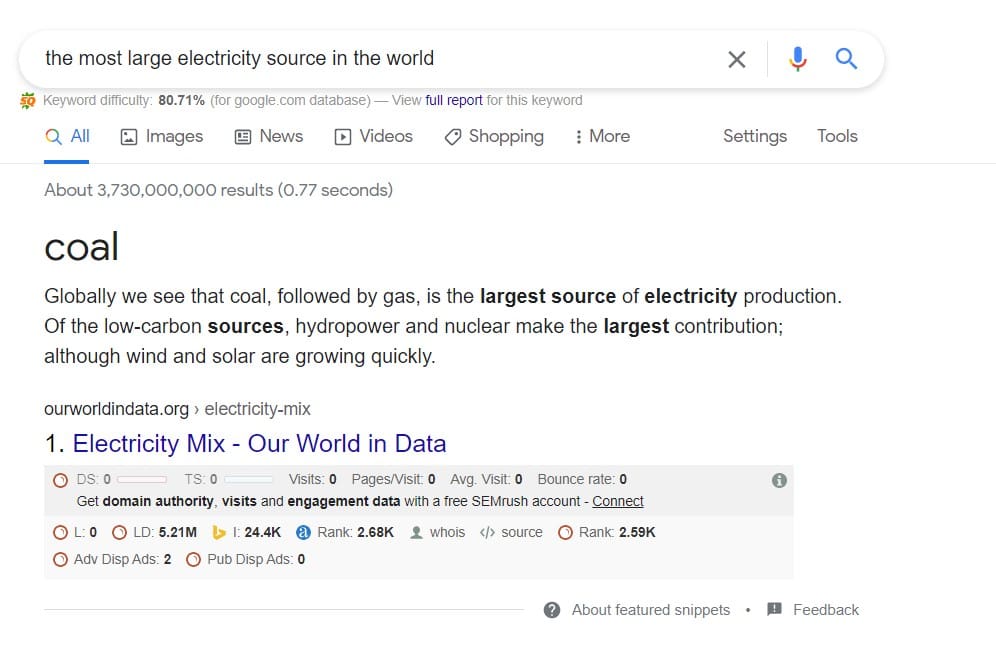The width and height of the screenshot is (996, 651).
Task: Clear the search query with the X icon
Action: coord(736,59)
